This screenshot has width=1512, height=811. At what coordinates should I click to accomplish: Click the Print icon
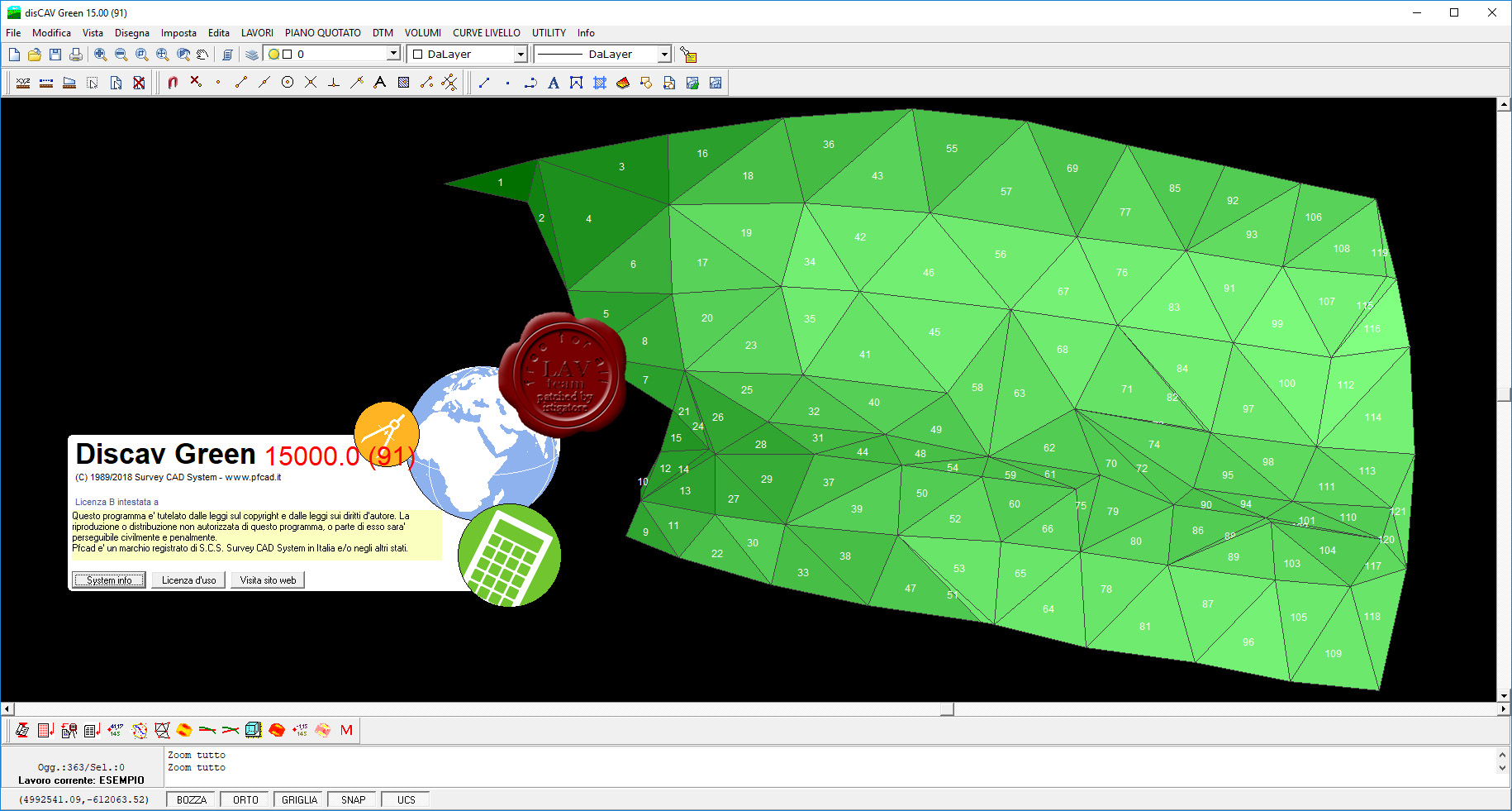pyautogui.click(x=76, y=55)
